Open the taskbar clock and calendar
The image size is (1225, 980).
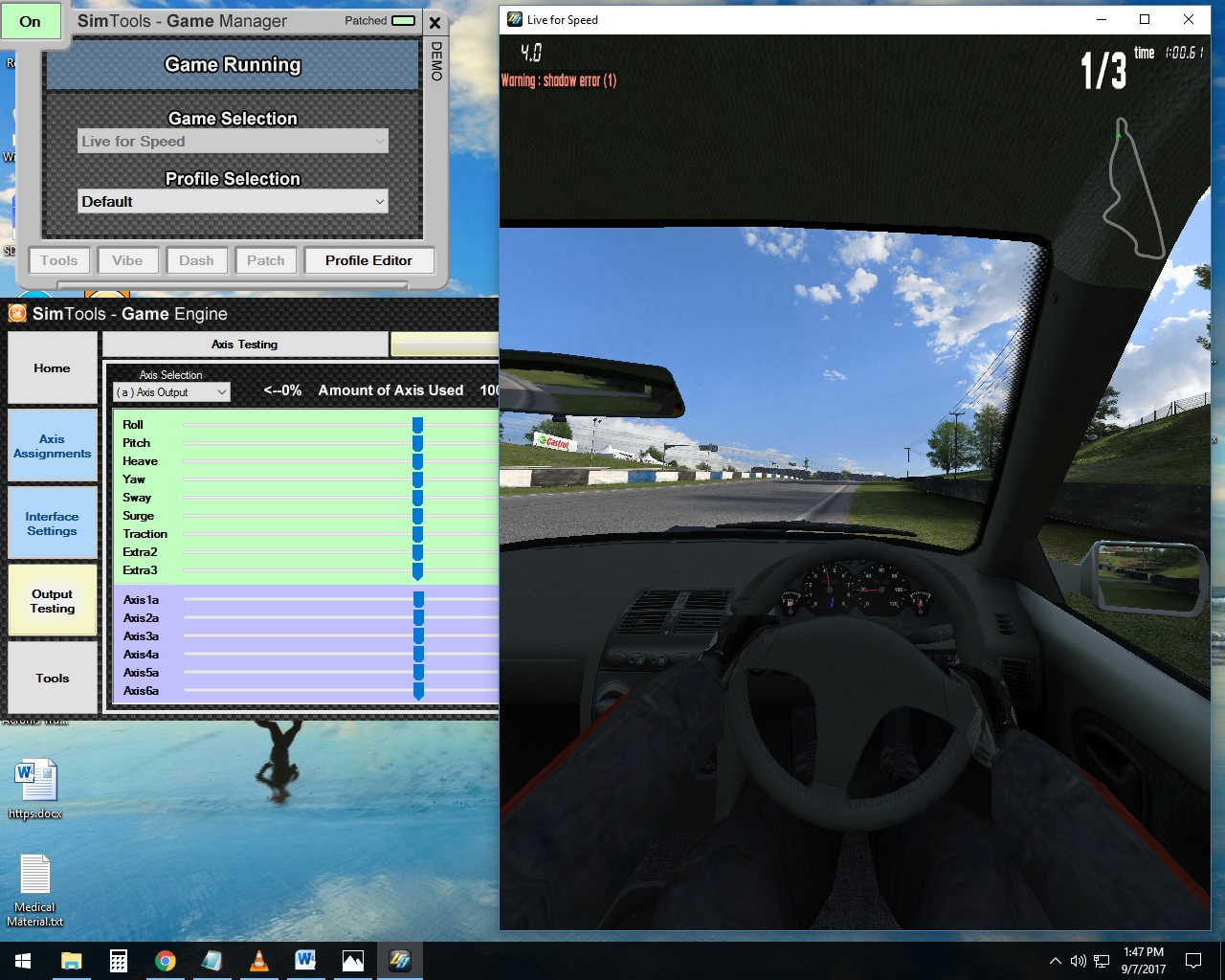click(1144, 961)
